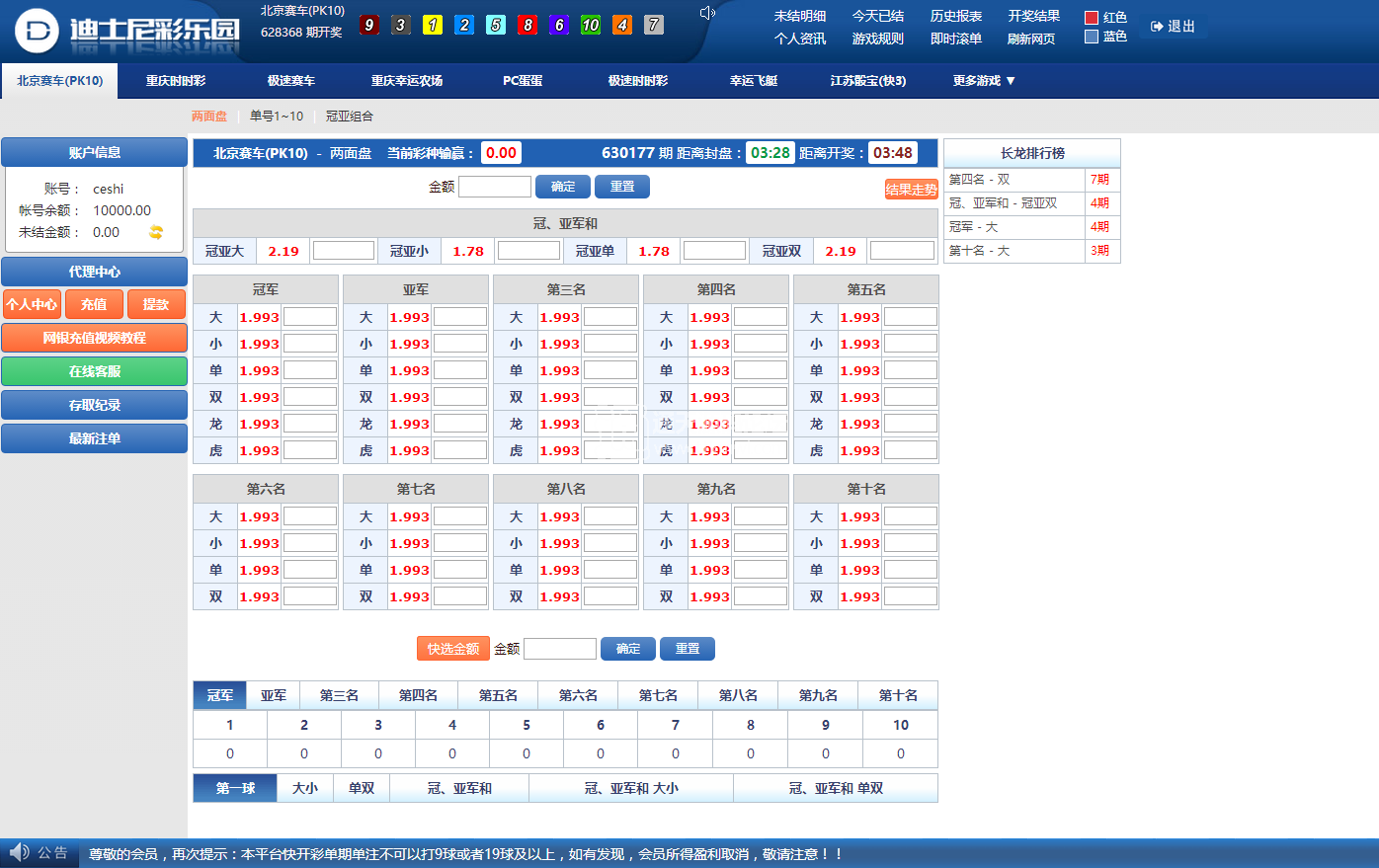1379x868 pixels.
Task: Click the gray number 3 ball
Action: click(x=400, y=25)
